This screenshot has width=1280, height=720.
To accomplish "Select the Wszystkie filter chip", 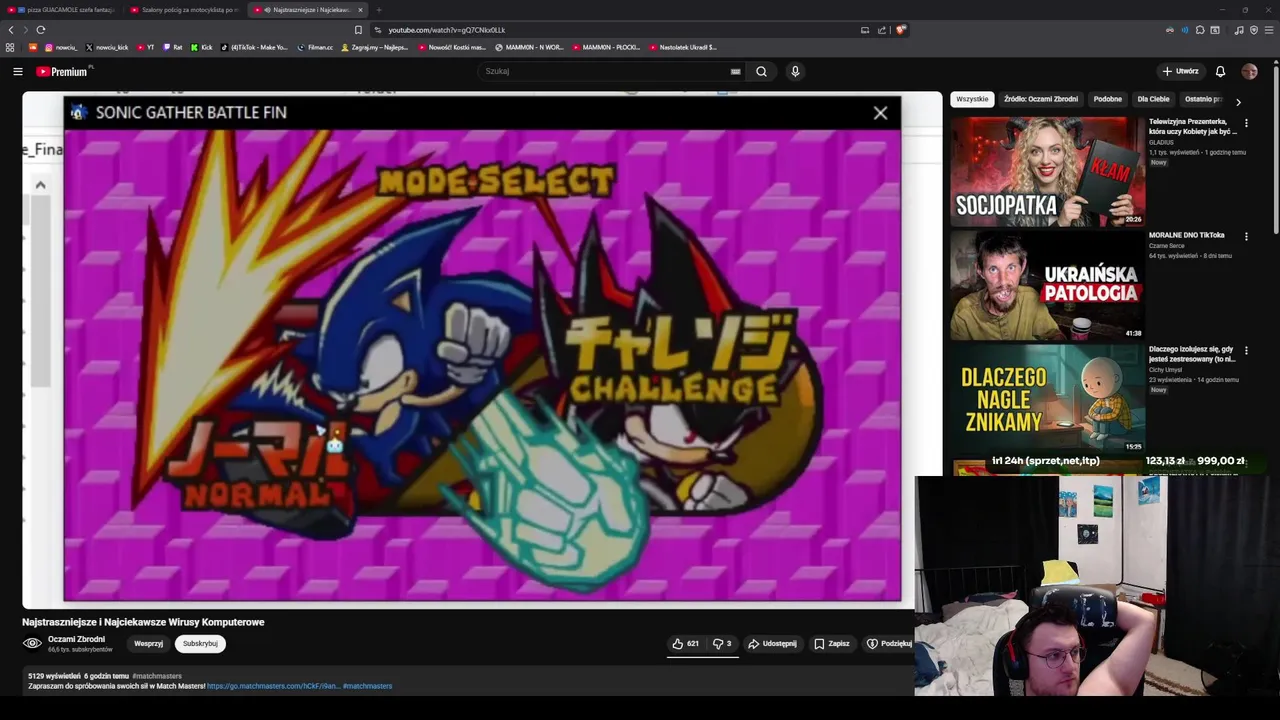I will pyautogui.click(x=972, y=99).
